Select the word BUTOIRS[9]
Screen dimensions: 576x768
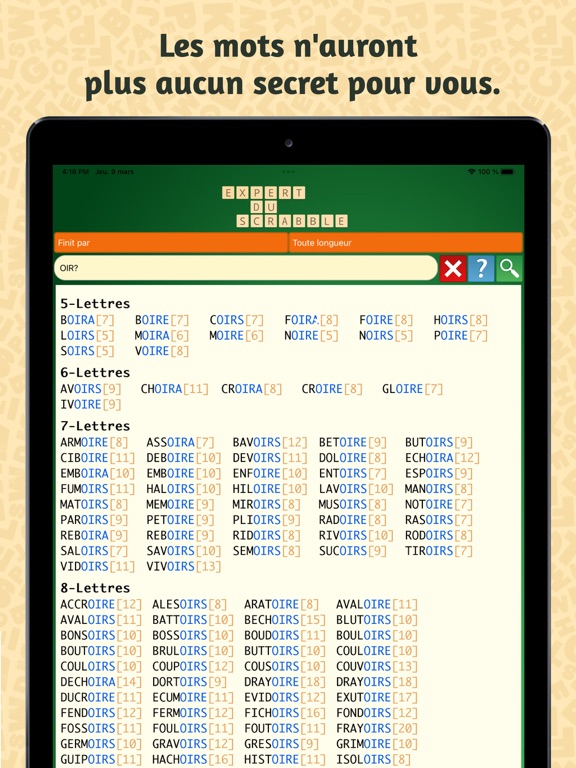(439, 442)
